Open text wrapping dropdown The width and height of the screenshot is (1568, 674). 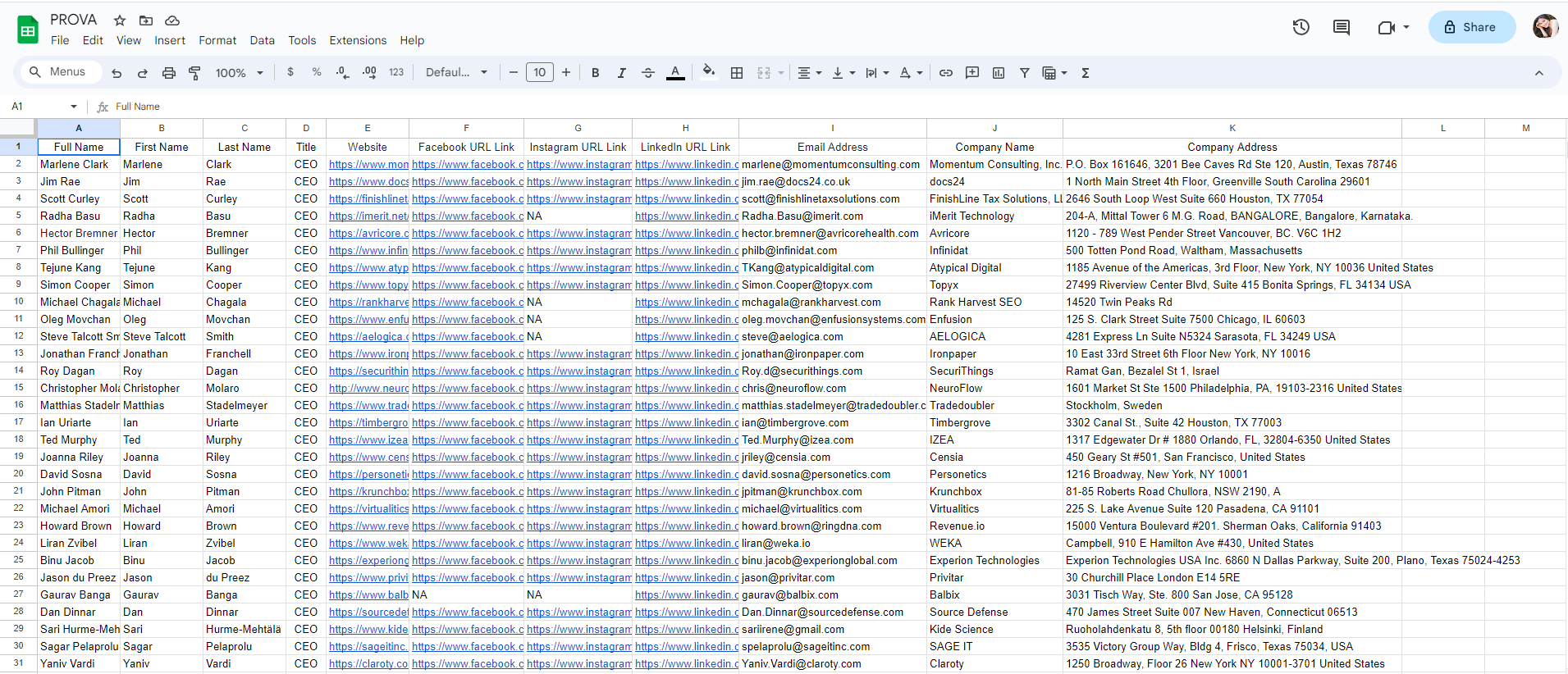point(877,73)
